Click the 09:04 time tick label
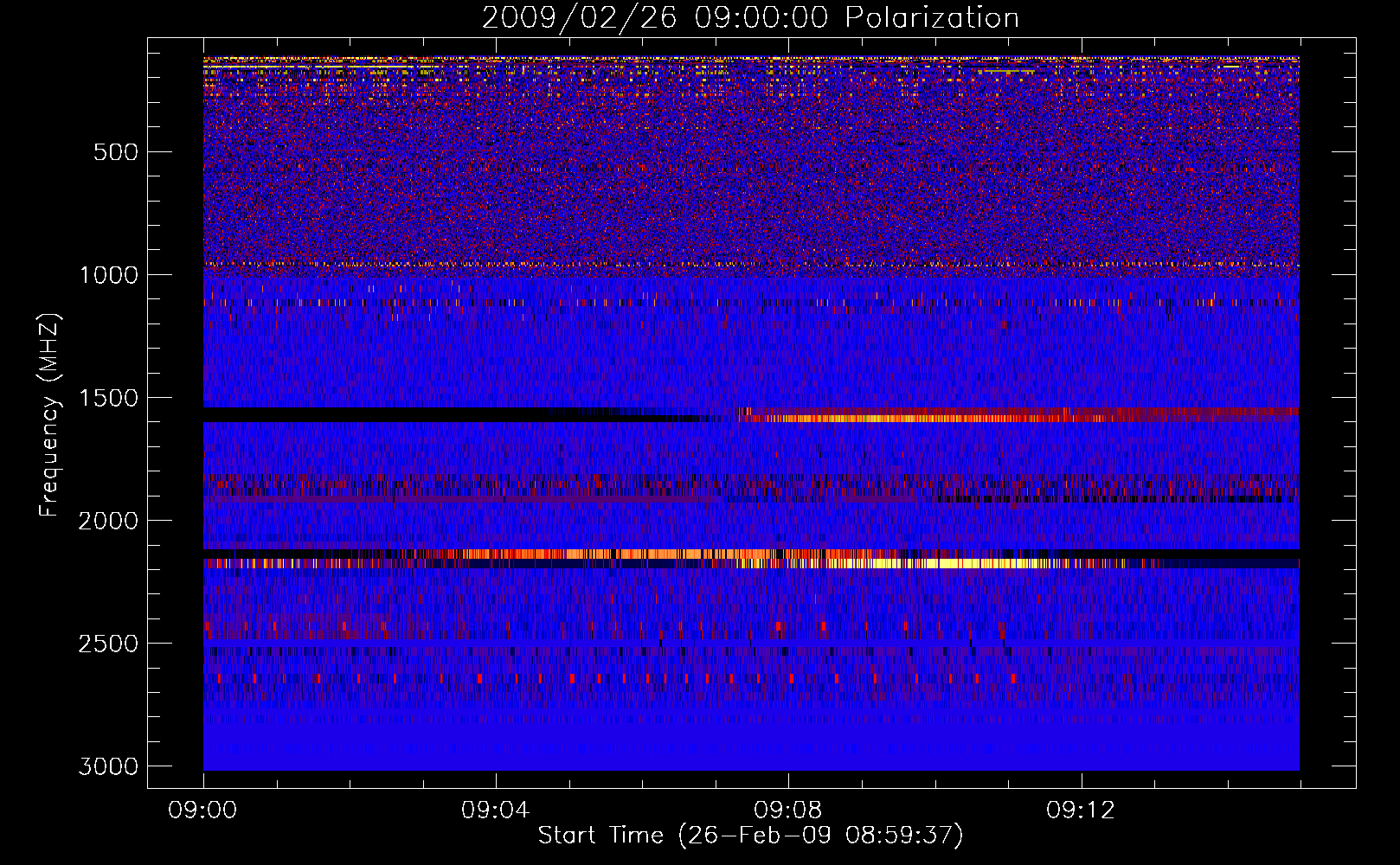The image size is (1400, 865). [x=496, y=811]
